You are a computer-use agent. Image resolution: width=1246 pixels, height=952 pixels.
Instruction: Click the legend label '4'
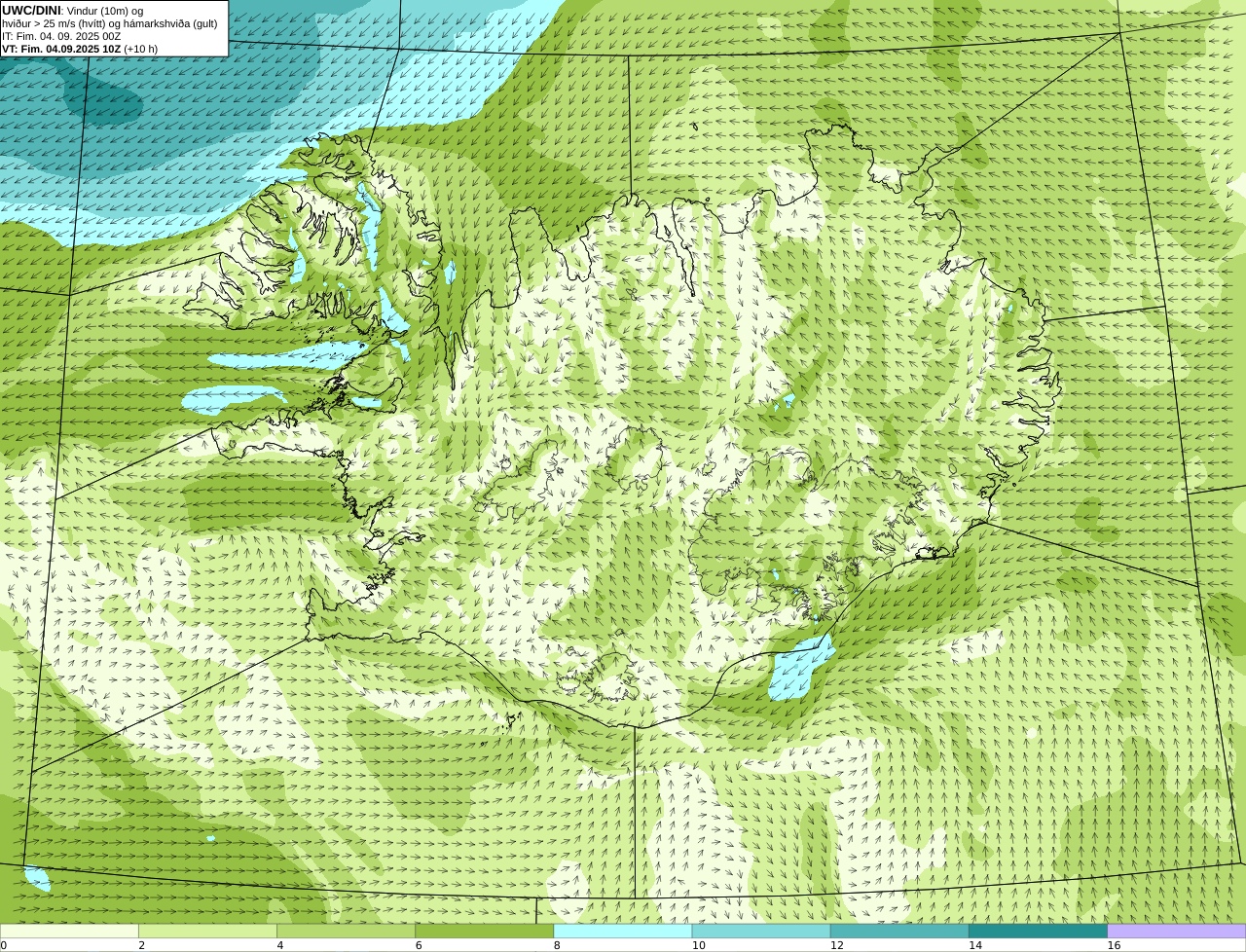coord(280,945)
